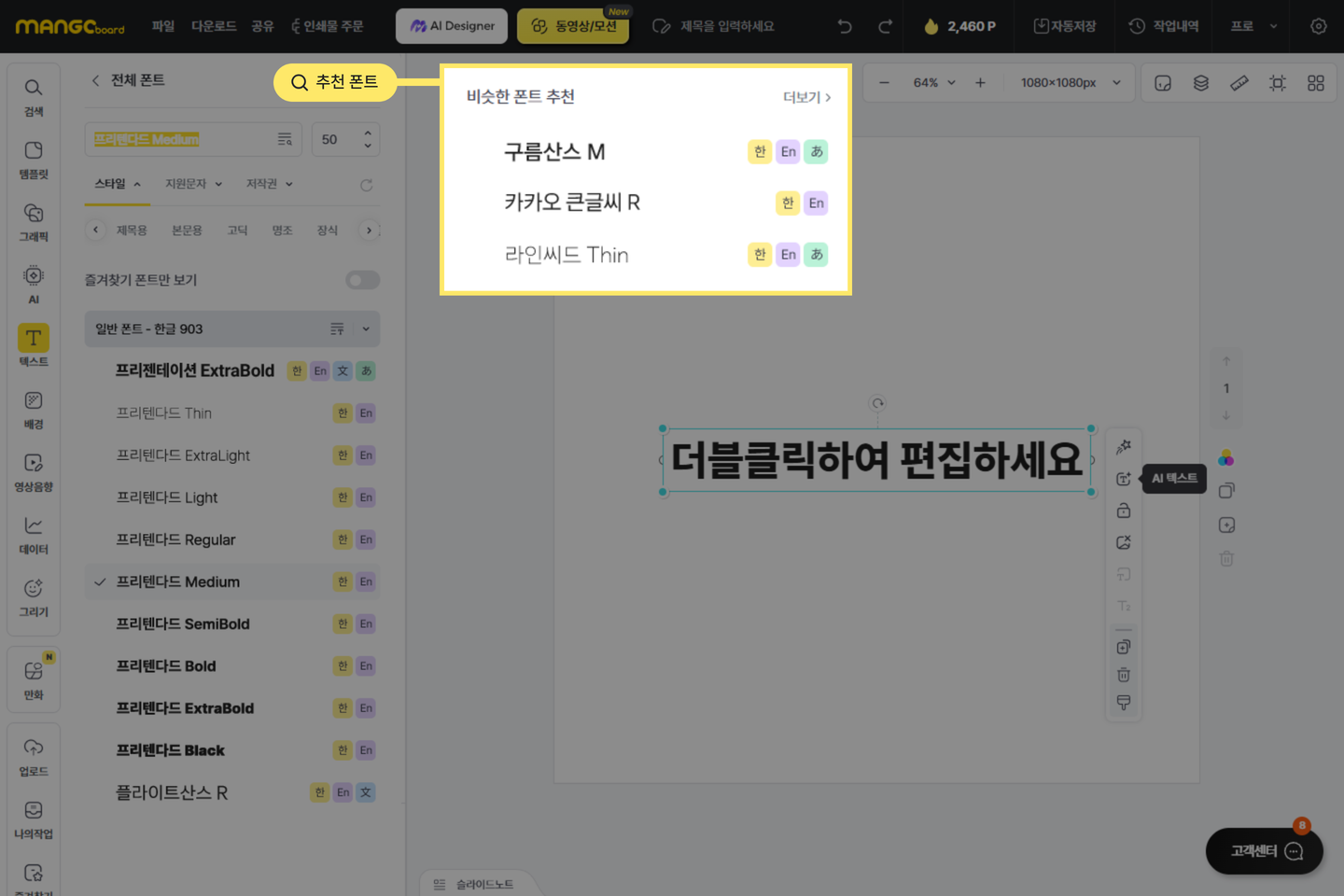This screenshot has width=1344, height=896.
Task: Open the 공유 menu
Action: point(262,26)
